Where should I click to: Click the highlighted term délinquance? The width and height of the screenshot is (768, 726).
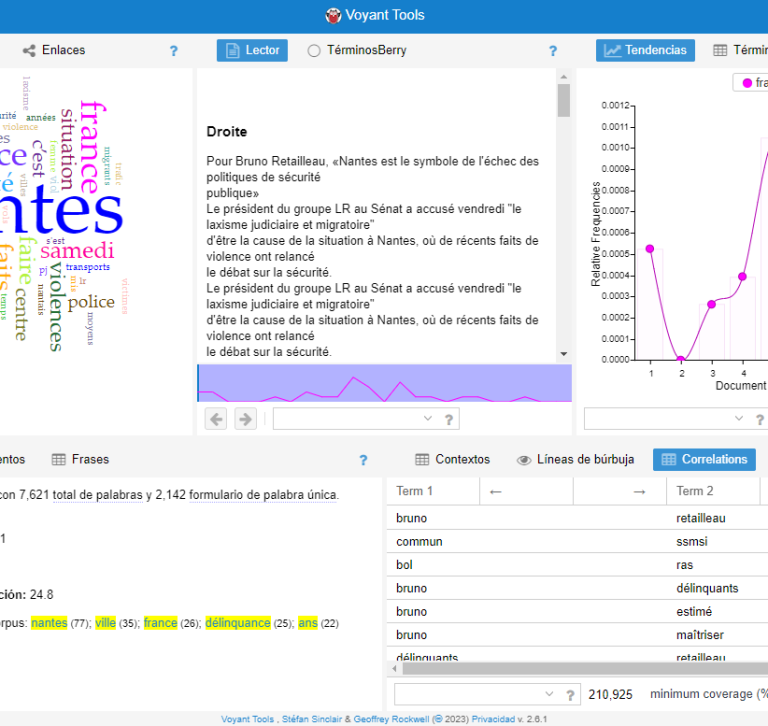237,623
